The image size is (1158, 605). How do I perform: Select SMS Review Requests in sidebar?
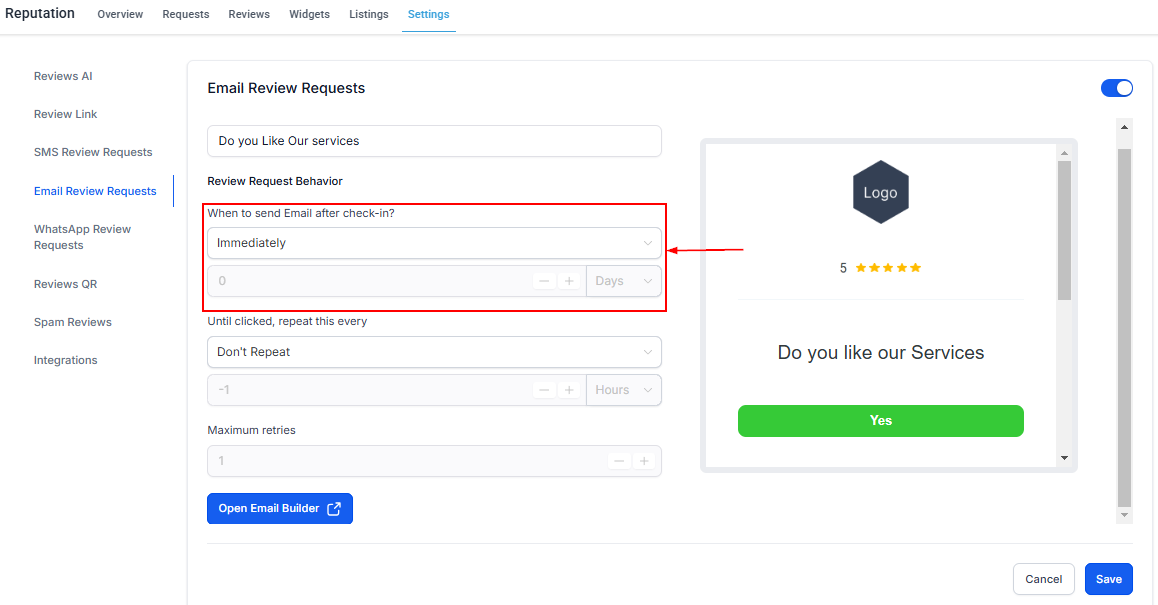pyautogui.click(x=93, y=152)
